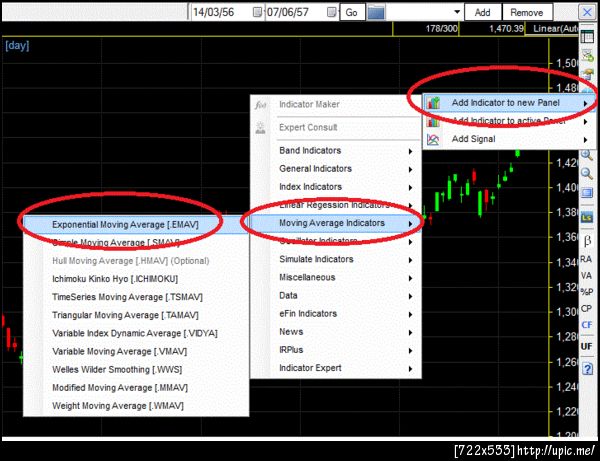Viewport: 600px width, 461px height.
Task: Click the start date field 14/03/56
Action: click(x=222, y=12)
